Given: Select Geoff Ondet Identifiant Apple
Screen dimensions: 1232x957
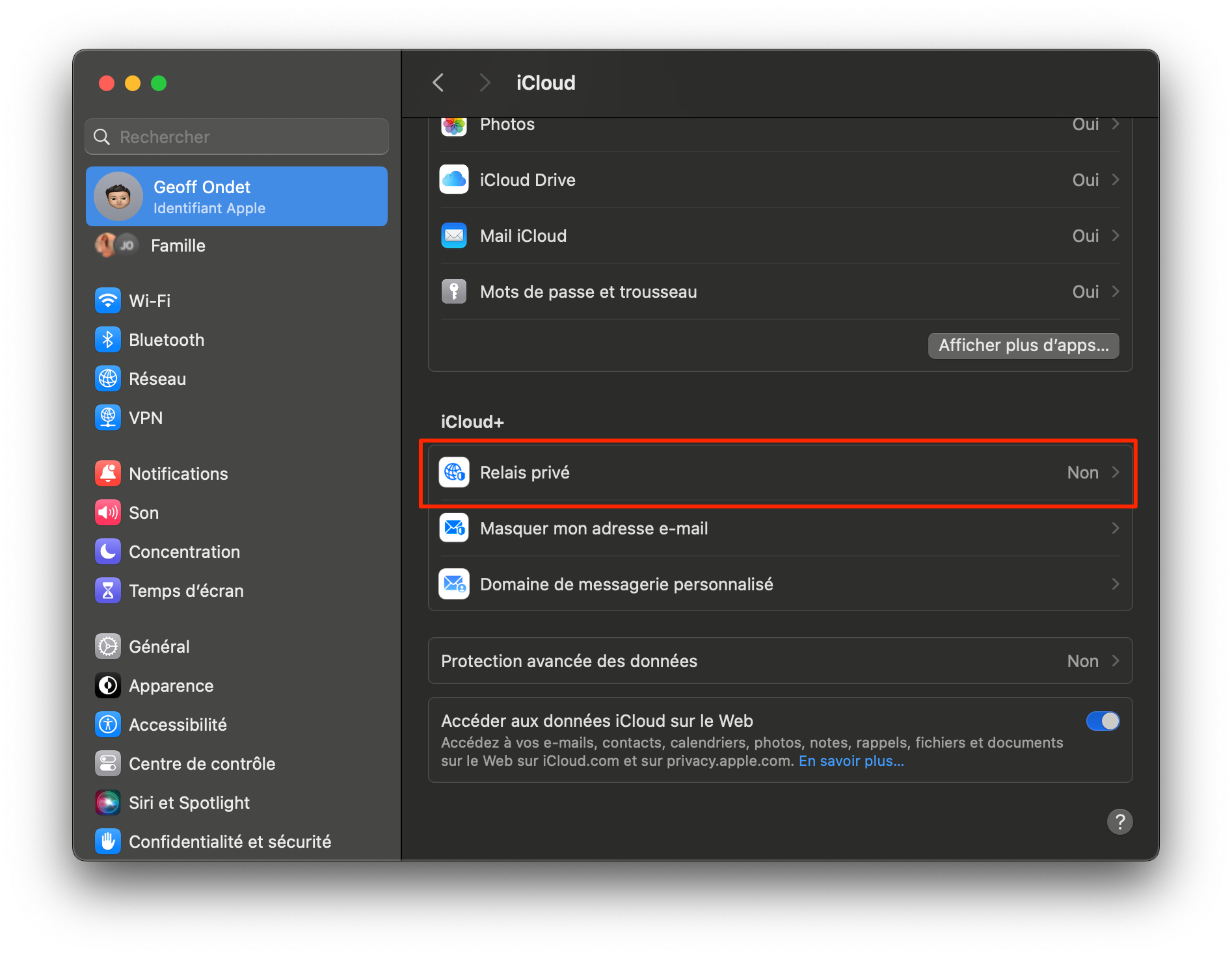Looking at the screenshot, I should point(237,196).
